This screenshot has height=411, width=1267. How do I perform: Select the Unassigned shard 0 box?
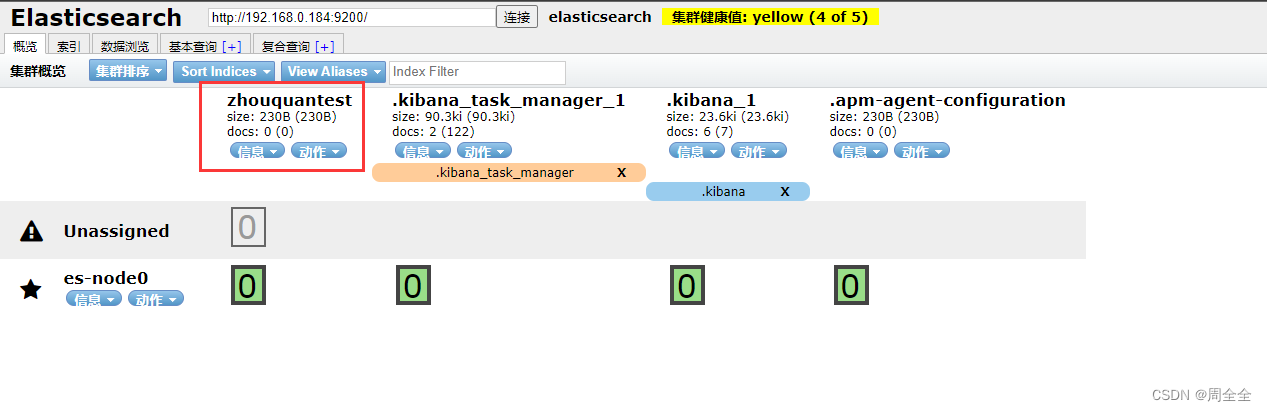247,228
